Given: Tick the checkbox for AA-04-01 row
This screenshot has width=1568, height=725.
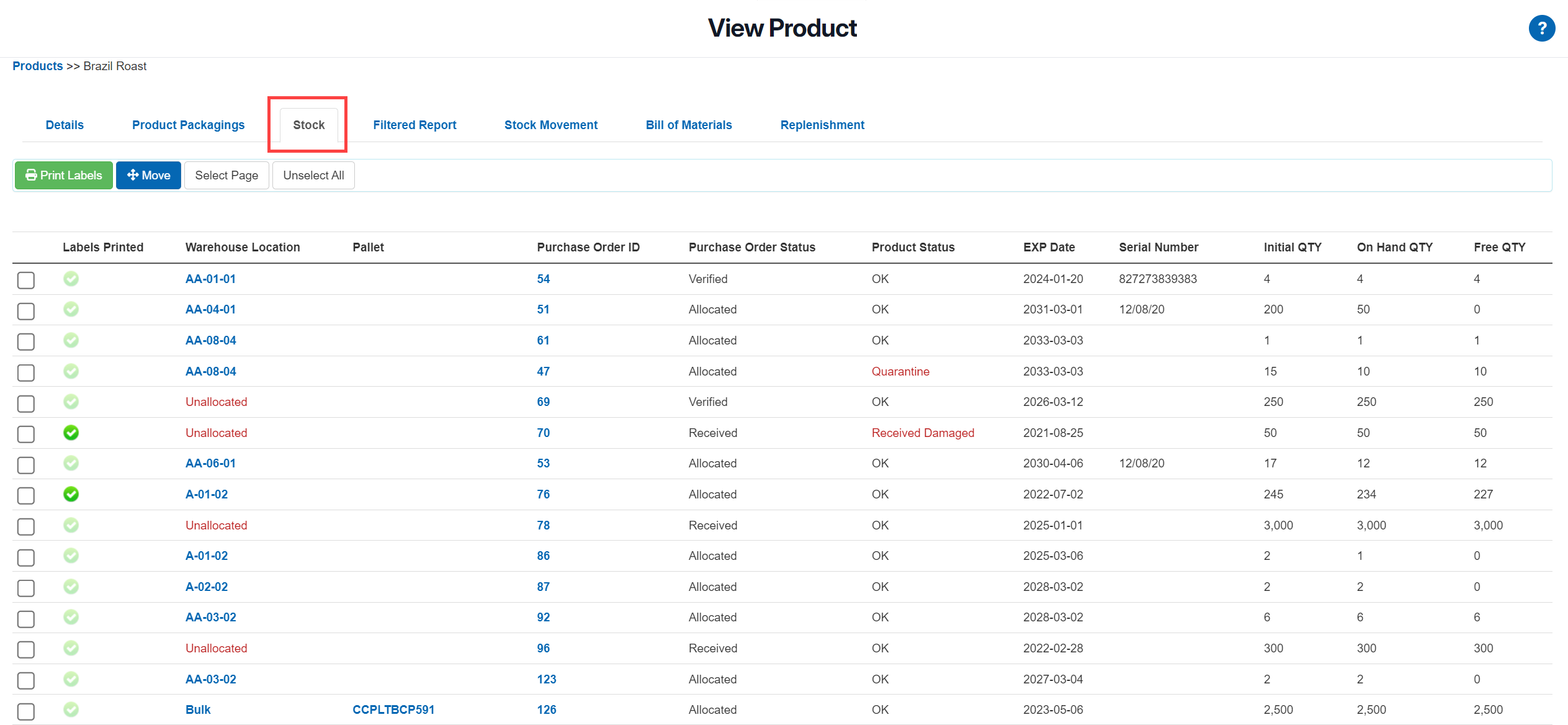Looking at the screenshot, I should 26,311.
